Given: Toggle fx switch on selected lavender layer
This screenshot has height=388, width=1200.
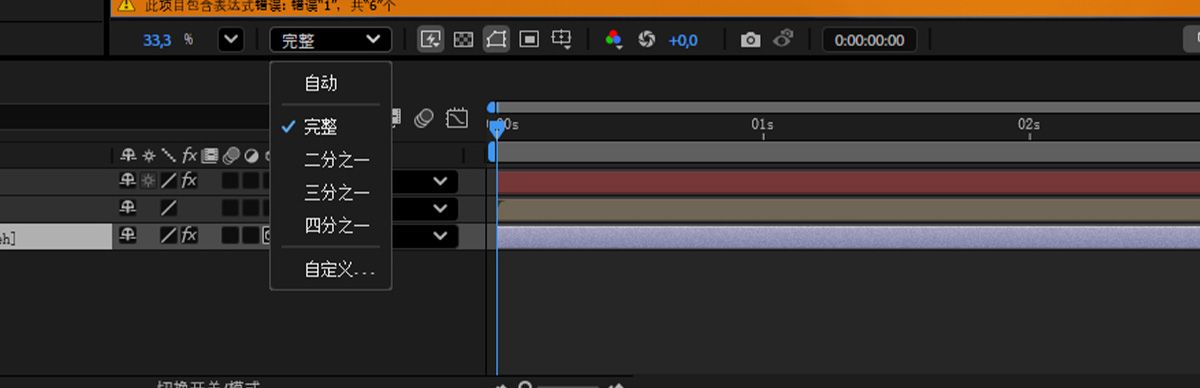Looking at the screenshot, I should click(189, 235).
